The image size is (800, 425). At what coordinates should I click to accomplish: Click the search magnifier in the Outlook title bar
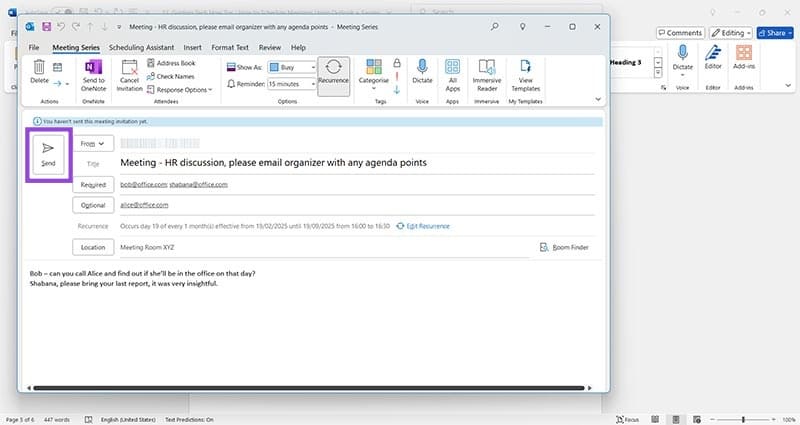click(x=495, y=27)
